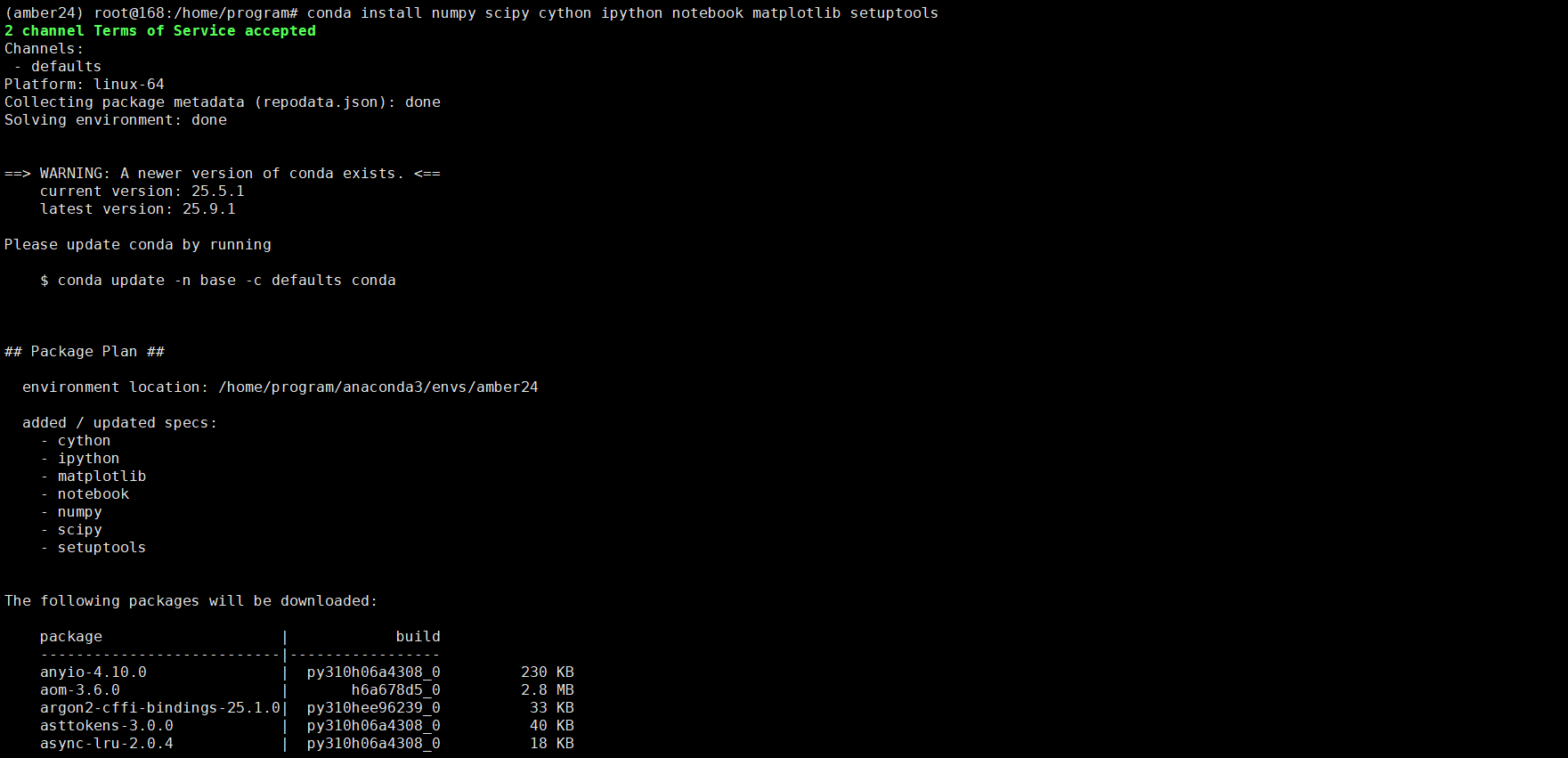The height and width of the screenshot is (758, 1568).
Task: Click the '- notebook' spec line
Action: [x=85, y=494]
